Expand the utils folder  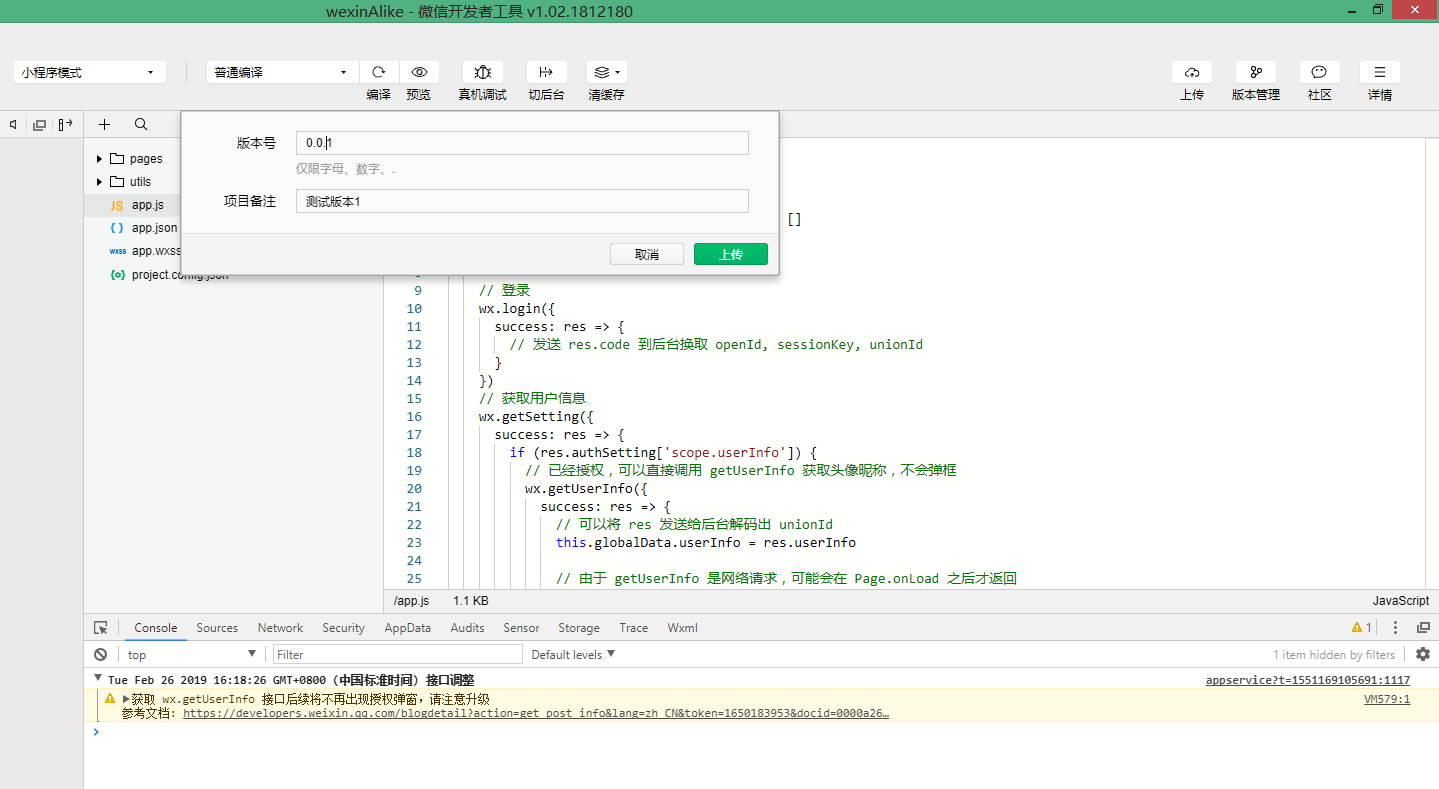pos(100,182)
